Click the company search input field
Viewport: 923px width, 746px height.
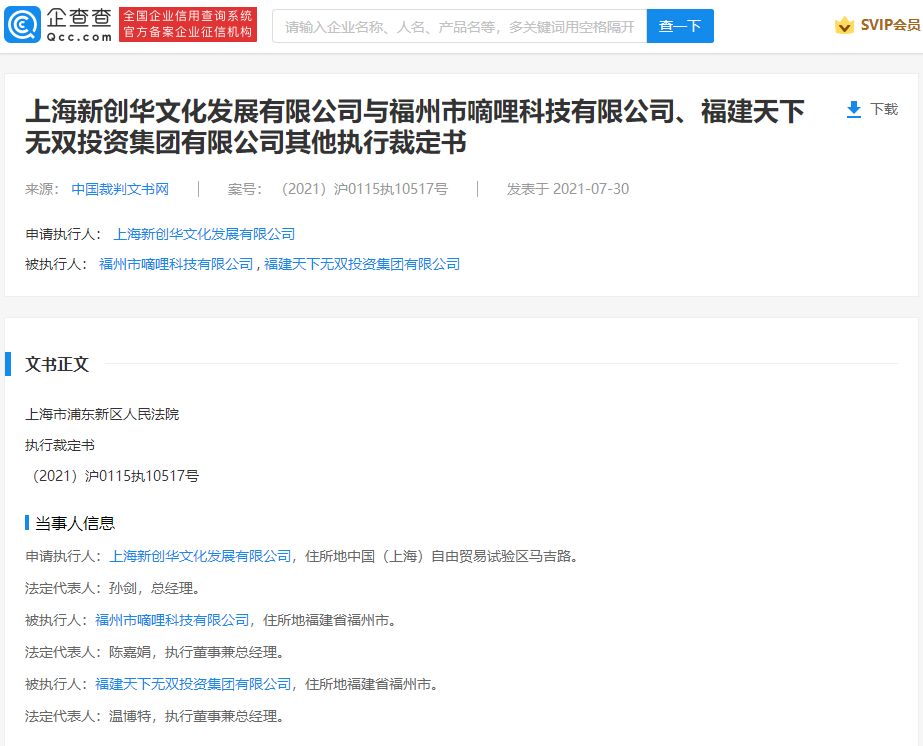click(x=459, y=26)
